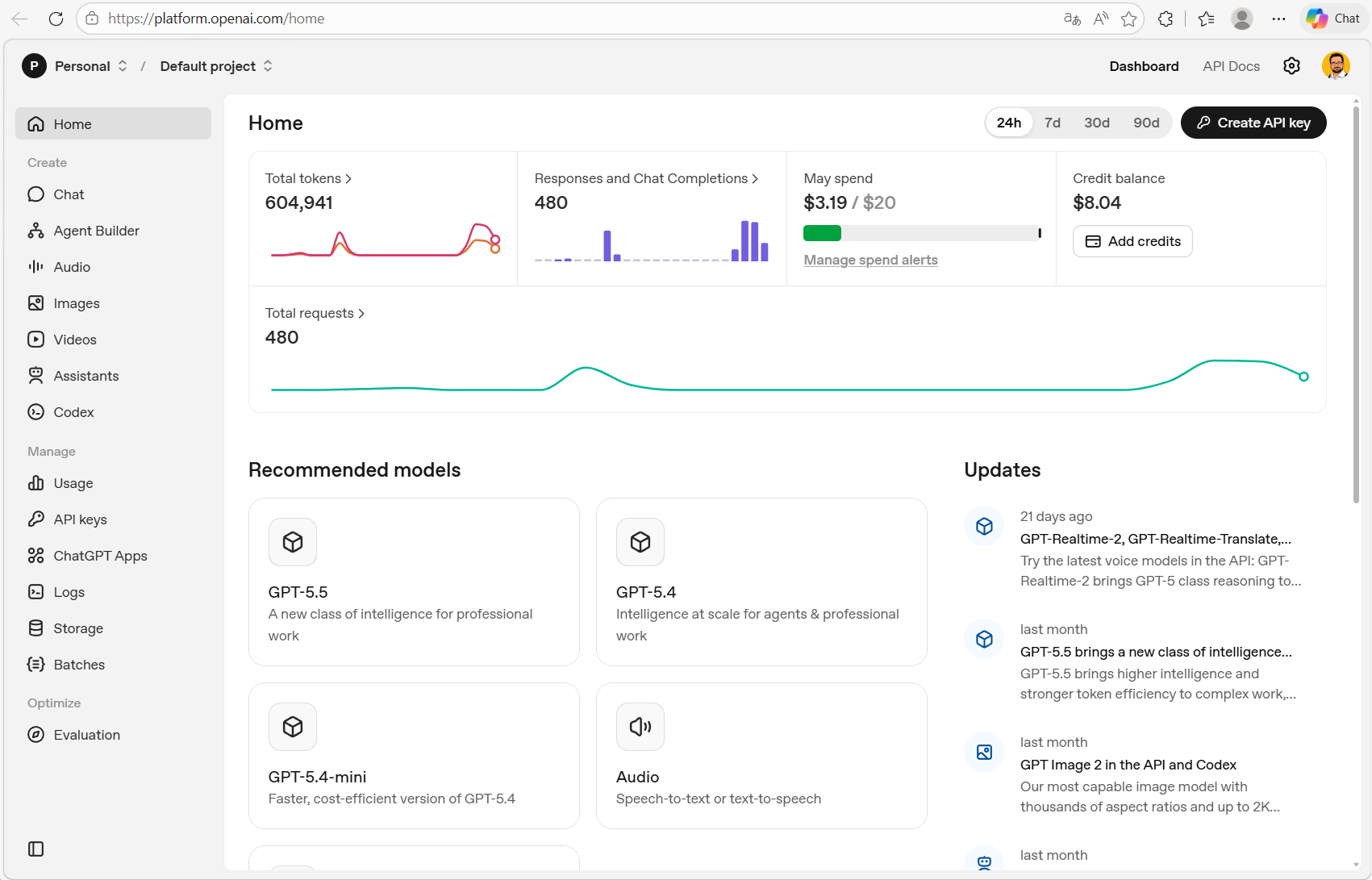Click the GPT-5.4 model cube icon
The image size is (1372, 880).
tap(640, 542)
